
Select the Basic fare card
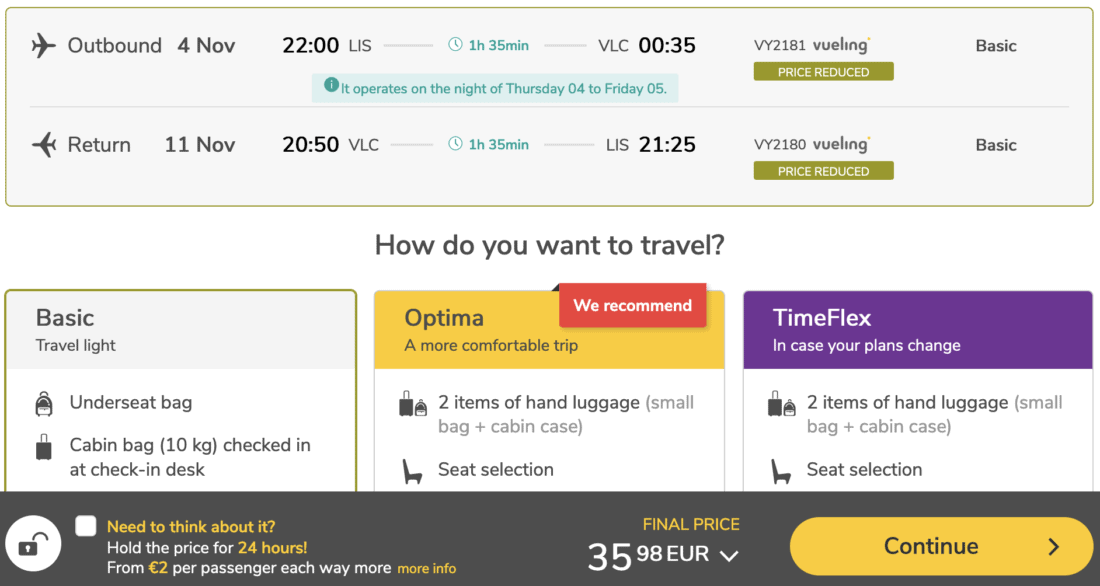point(180,331)
